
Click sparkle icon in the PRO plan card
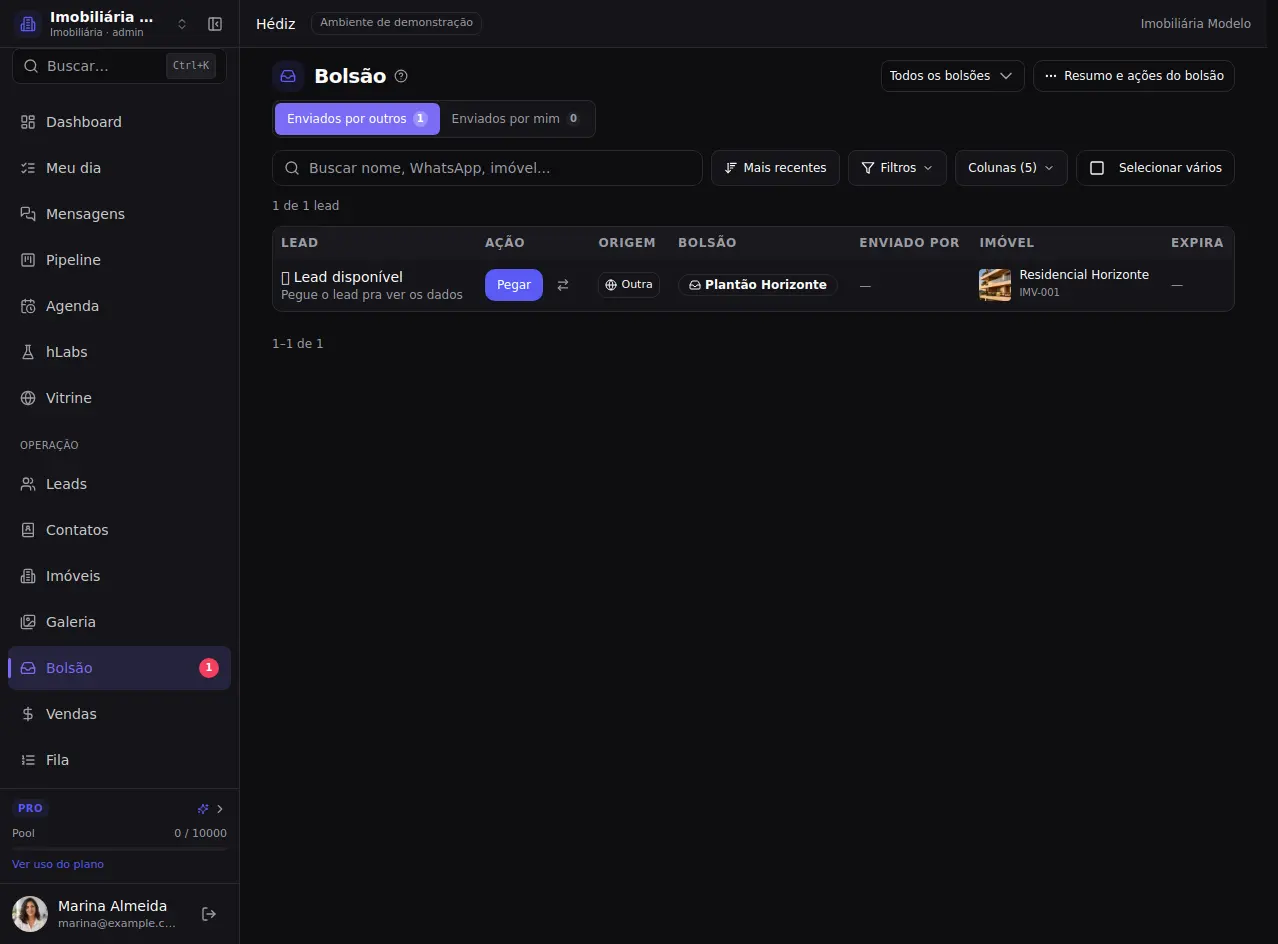coord(203,809)
